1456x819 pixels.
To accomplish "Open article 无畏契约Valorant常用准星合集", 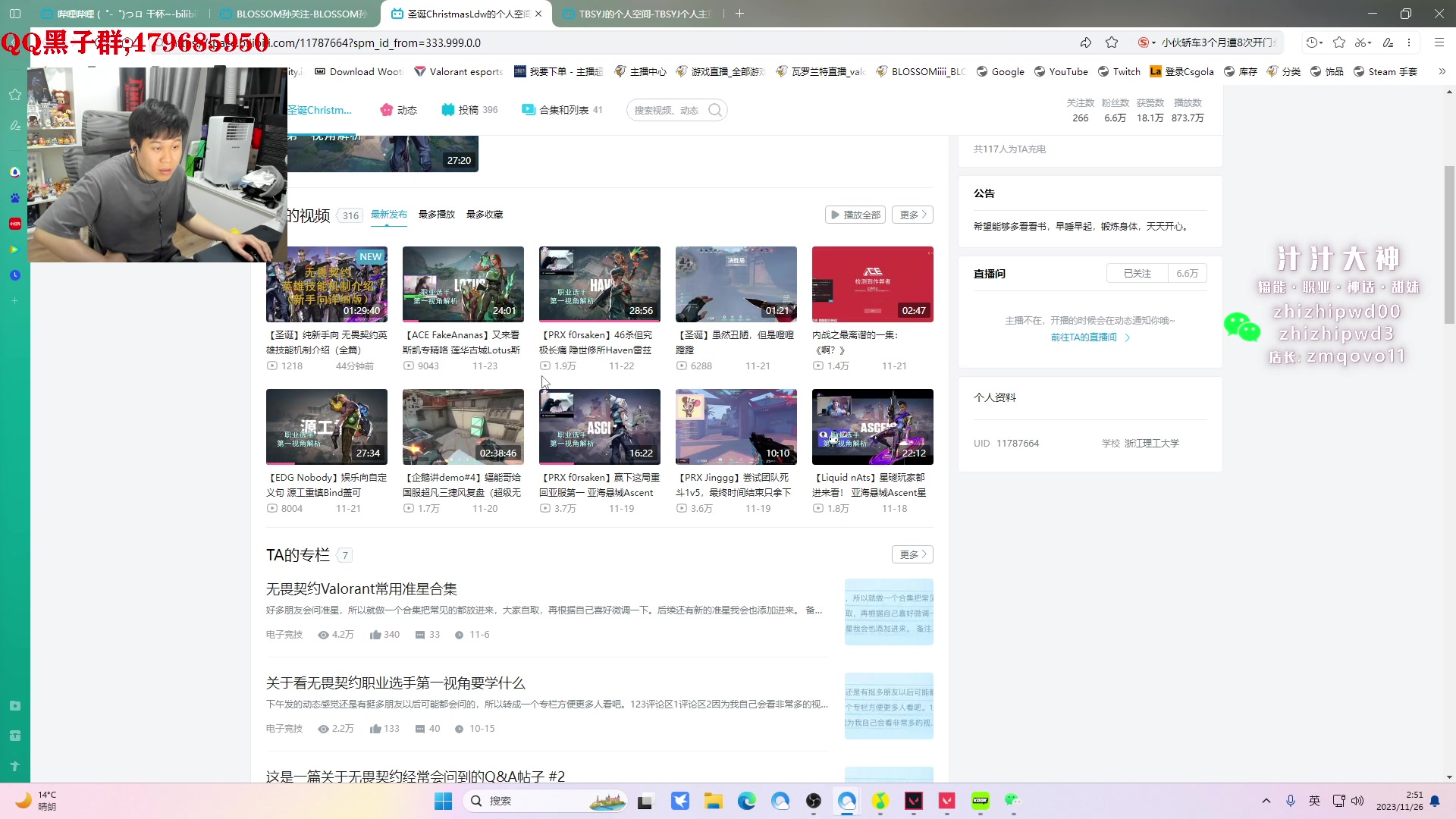I will 362,589.
